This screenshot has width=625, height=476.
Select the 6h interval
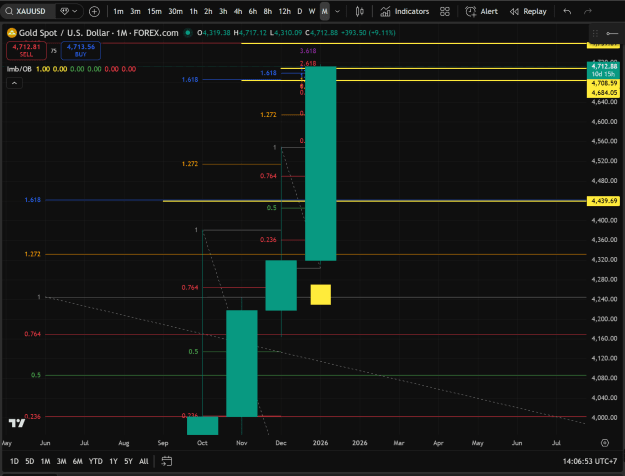[x=253, y=12]
